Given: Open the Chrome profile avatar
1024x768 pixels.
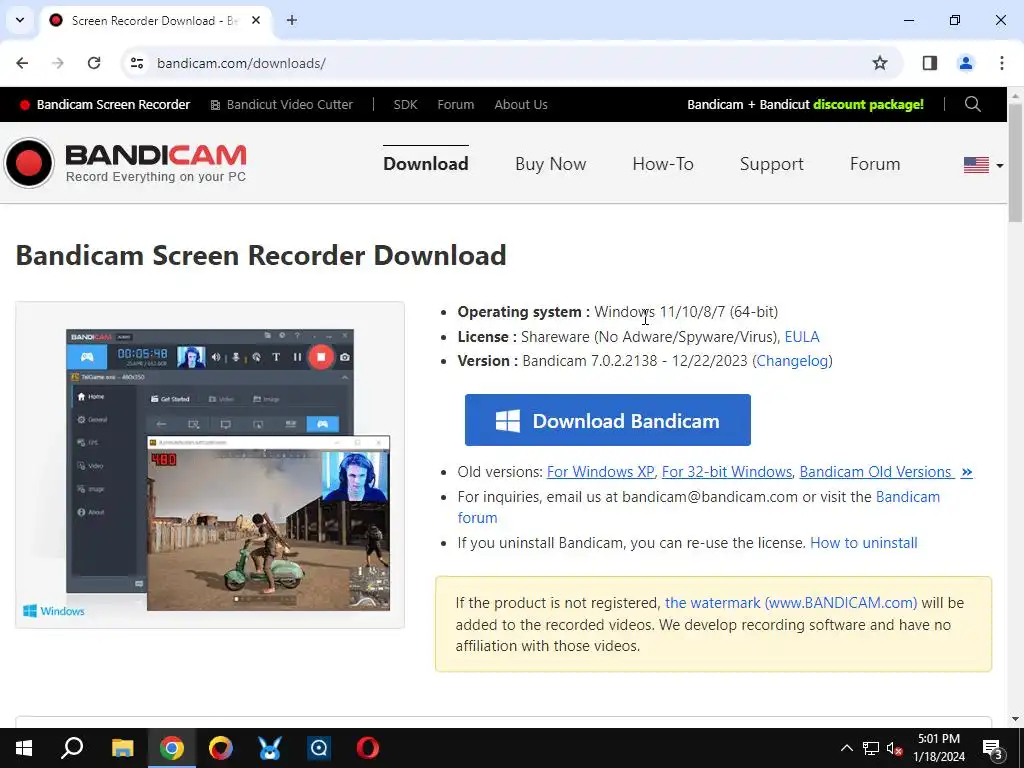Looking at the screenshot, I should [x=965, y=63].
